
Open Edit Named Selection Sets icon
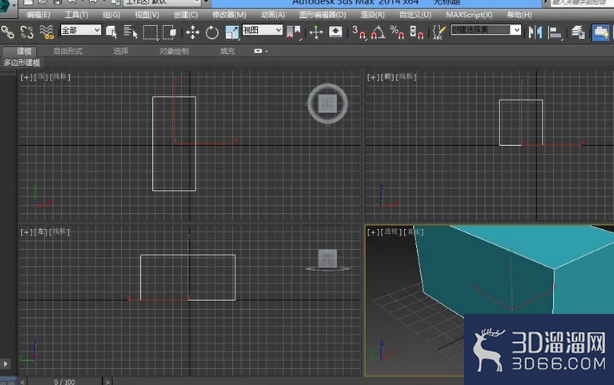point(439,32)
